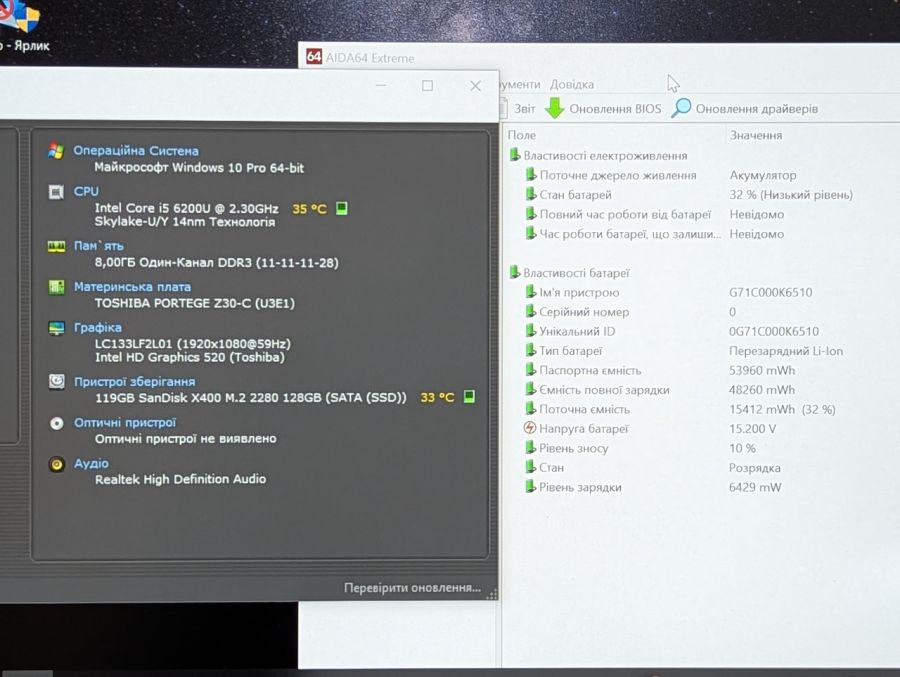Open the Довідка menu in AIDA64
This screenshot has height=677, width=900.
pos(572,84)
